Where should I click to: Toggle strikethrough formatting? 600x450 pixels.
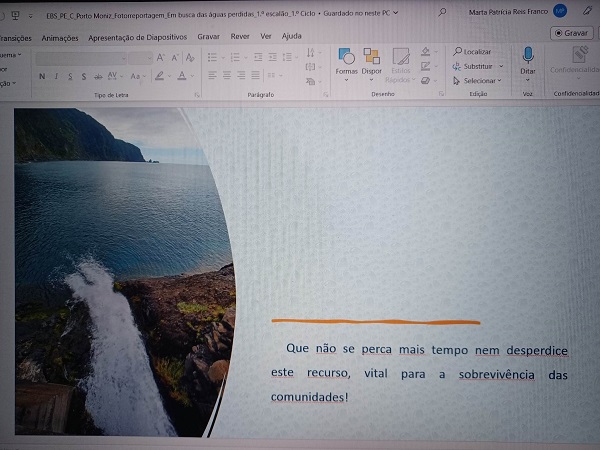(x=98, y=77)
